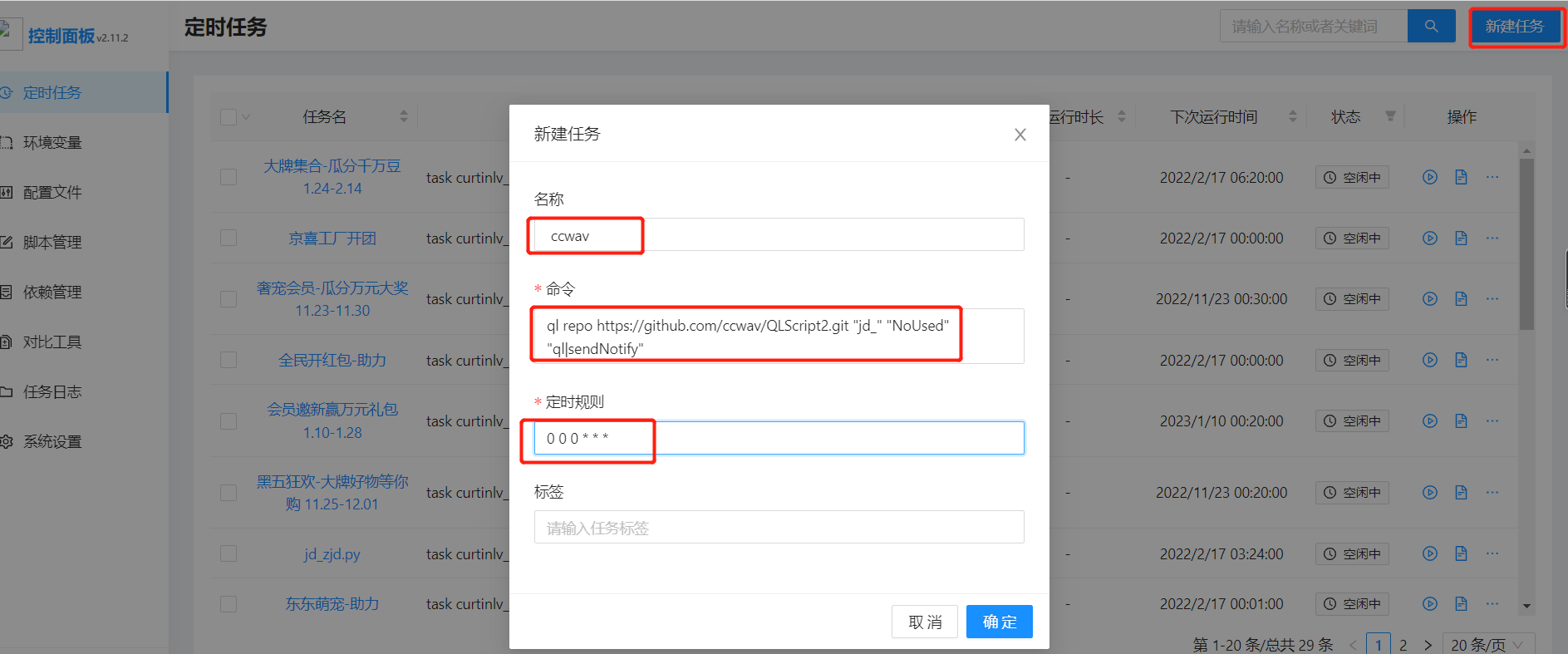Screen dimensions: 1568x654
Task: View log for jd_zjd.py task
Action: 1461,553
